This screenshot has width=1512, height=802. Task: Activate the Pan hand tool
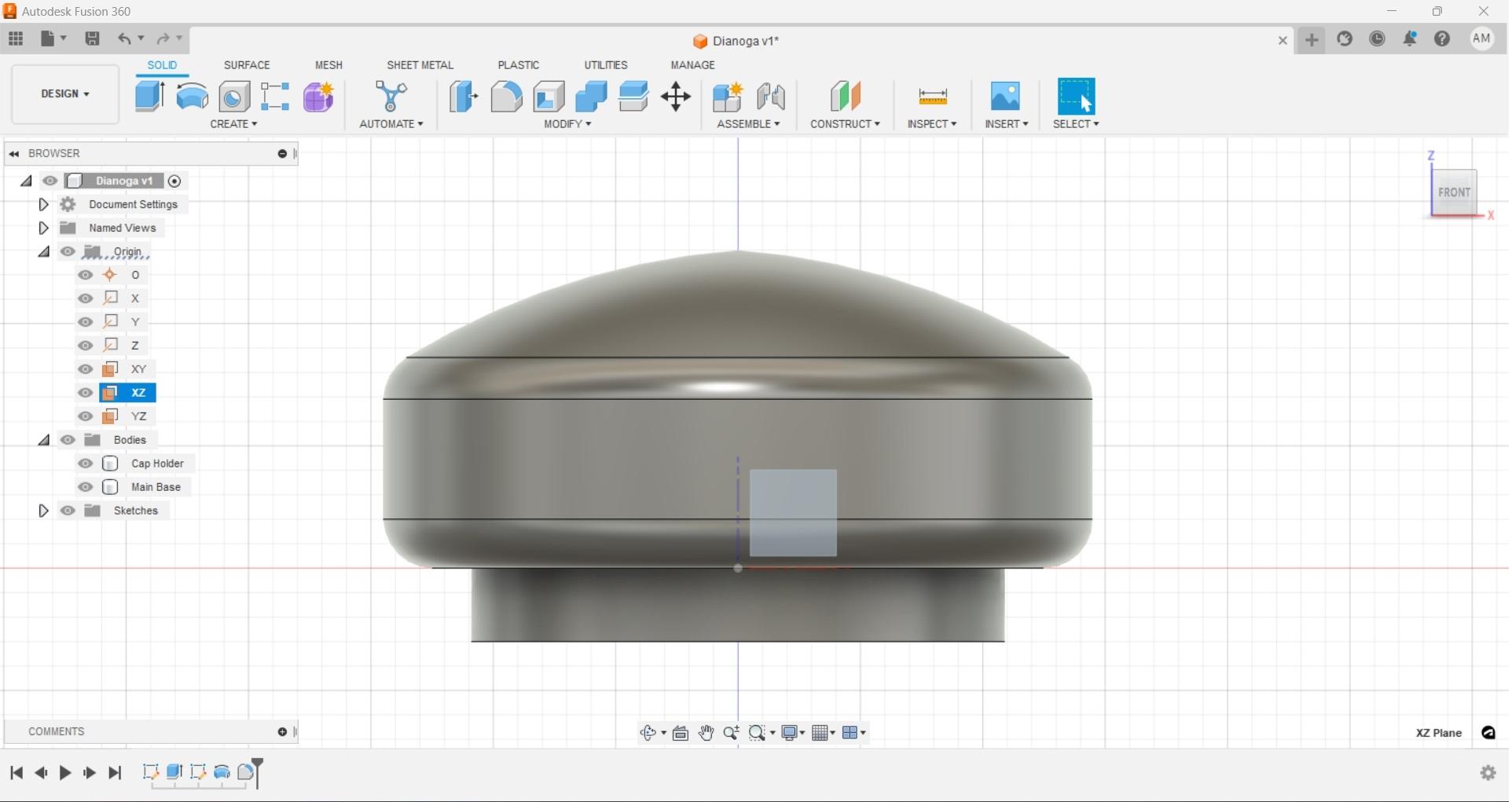[x=706, y=733]
